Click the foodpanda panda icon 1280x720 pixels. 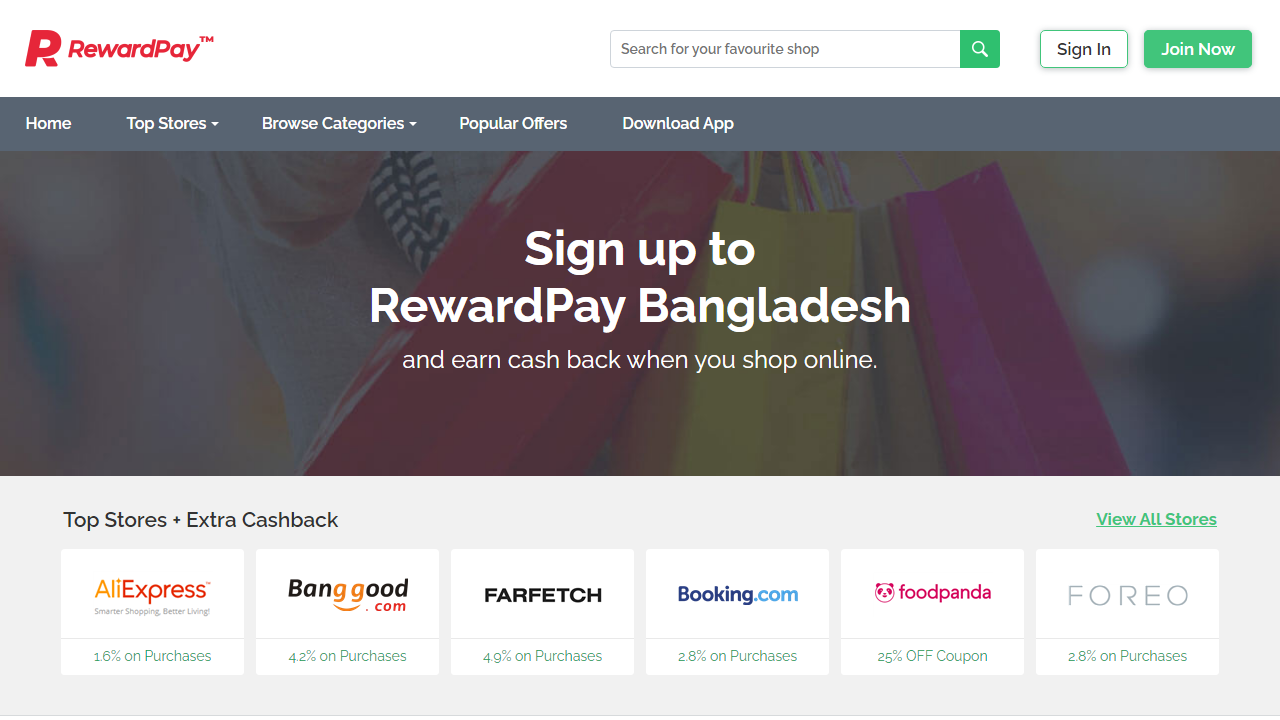click(x=884, y=592)
